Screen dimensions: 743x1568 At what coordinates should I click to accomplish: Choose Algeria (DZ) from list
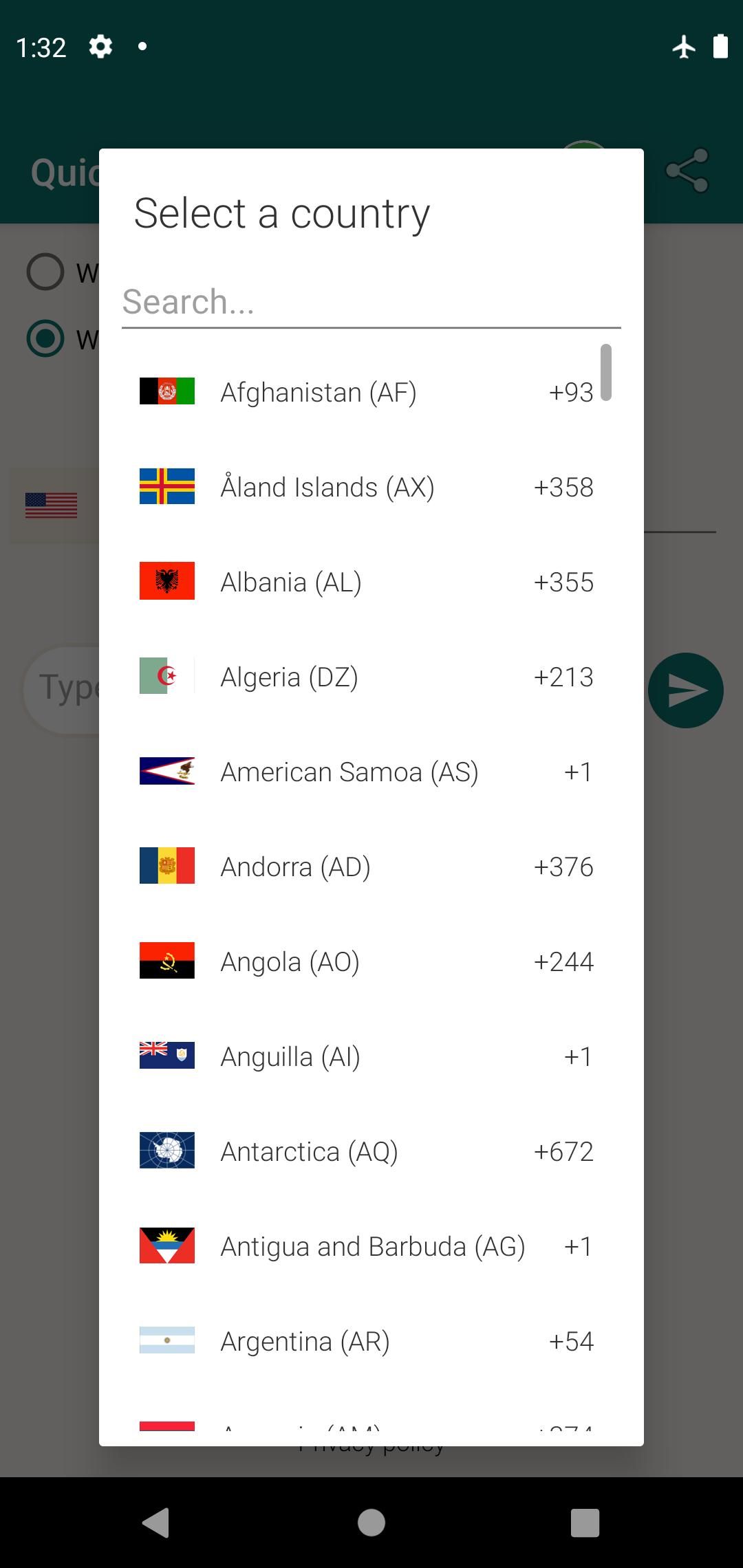click(x=289, y=677)
